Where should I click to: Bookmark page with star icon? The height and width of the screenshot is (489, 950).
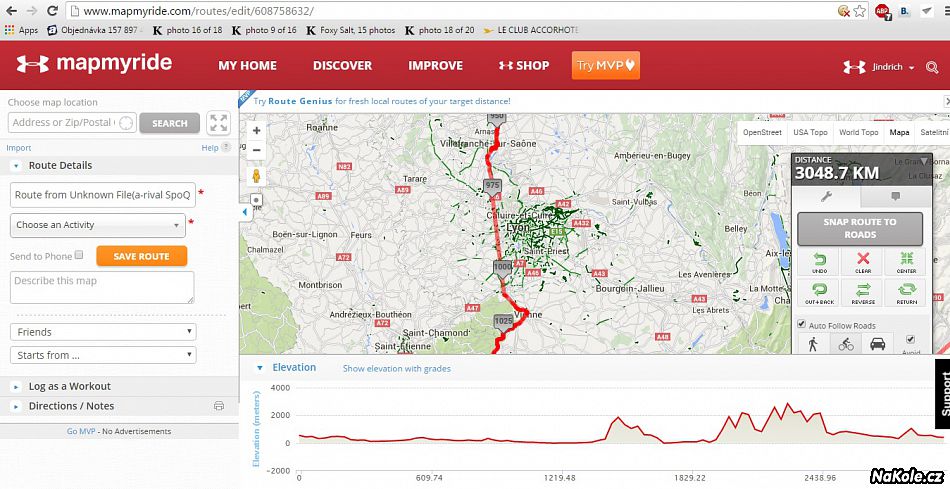pos(859,10)
